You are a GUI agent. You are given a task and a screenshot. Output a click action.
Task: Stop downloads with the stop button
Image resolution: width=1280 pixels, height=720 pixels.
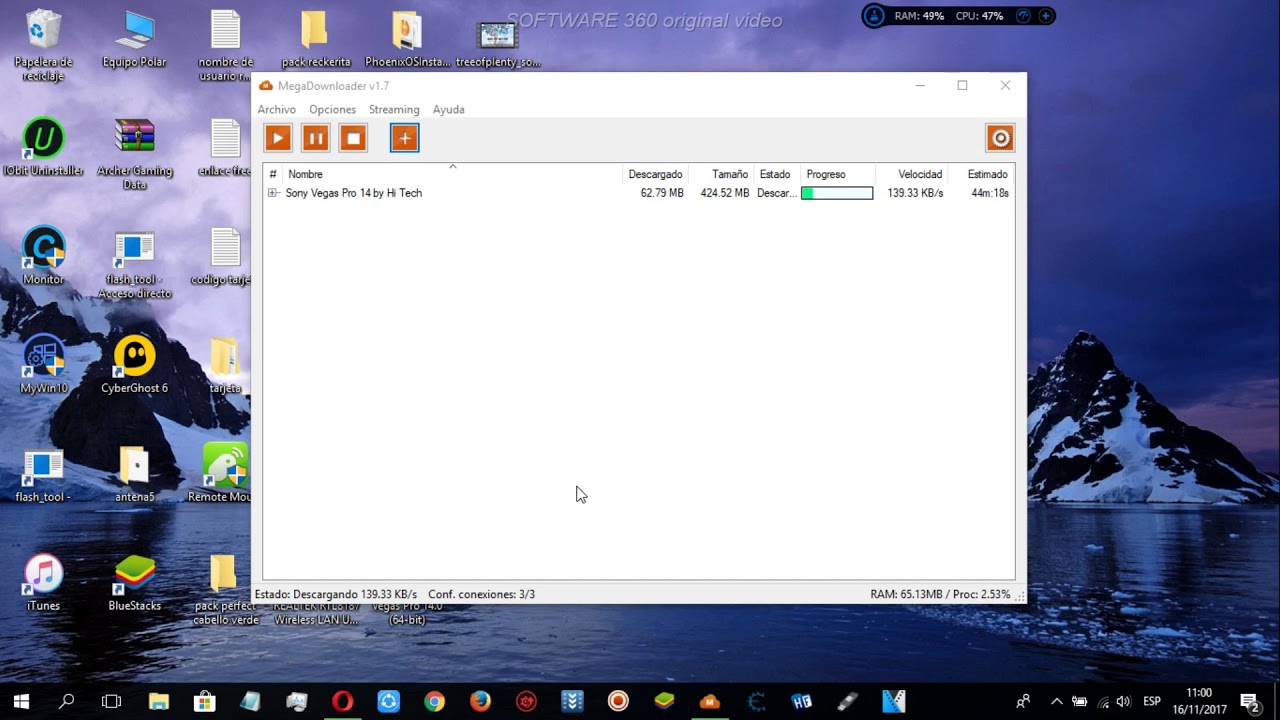pyautogui.click(x=353, y=138)
